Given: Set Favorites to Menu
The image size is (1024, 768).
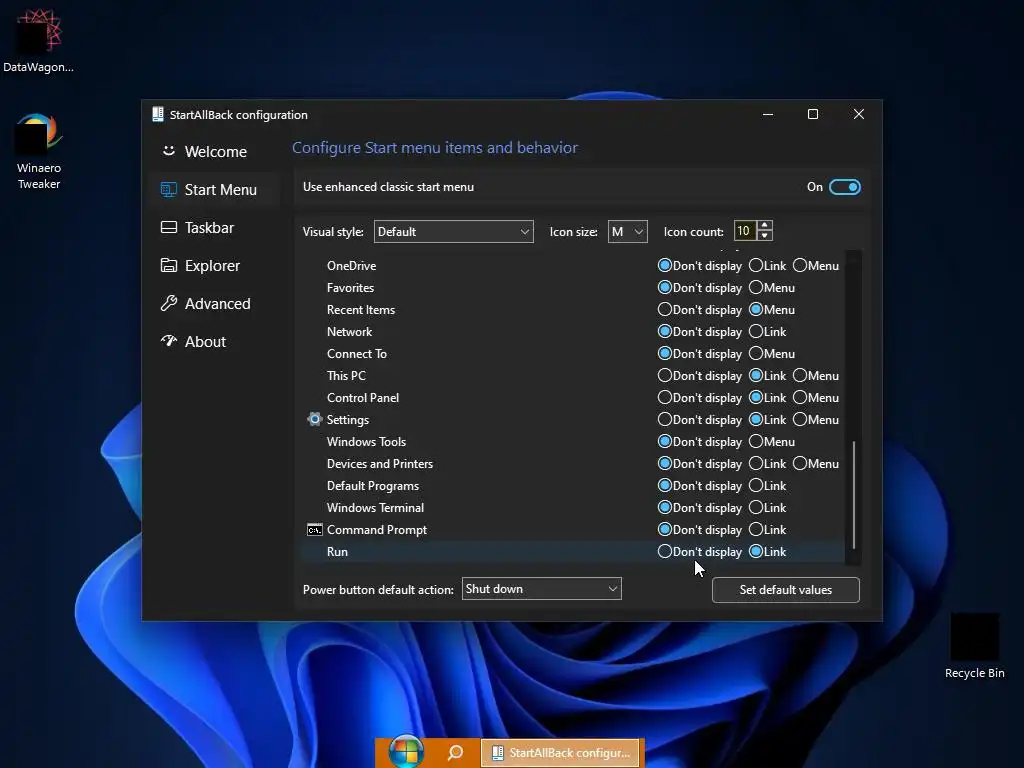Looking at the screenshot, I should [772, 287].
